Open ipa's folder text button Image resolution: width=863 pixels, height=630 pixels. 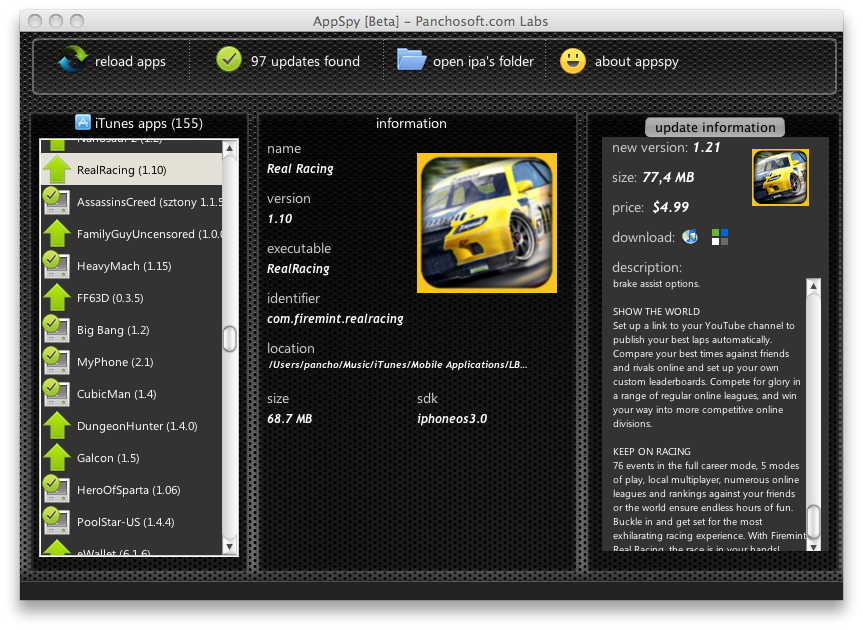(483, 61)
